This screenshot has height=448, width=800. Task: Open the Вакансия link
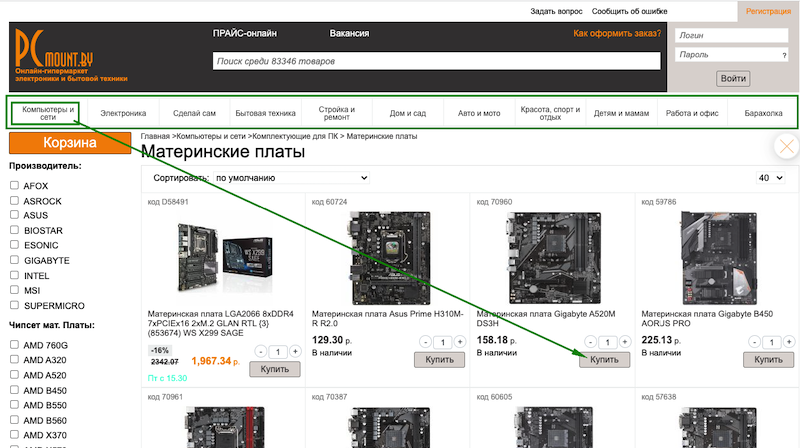coord(349,34)
